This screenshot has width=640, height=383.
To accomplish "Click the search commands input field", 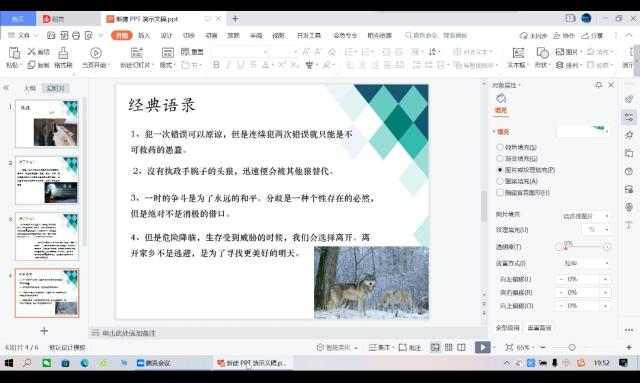I will point(436,36).
